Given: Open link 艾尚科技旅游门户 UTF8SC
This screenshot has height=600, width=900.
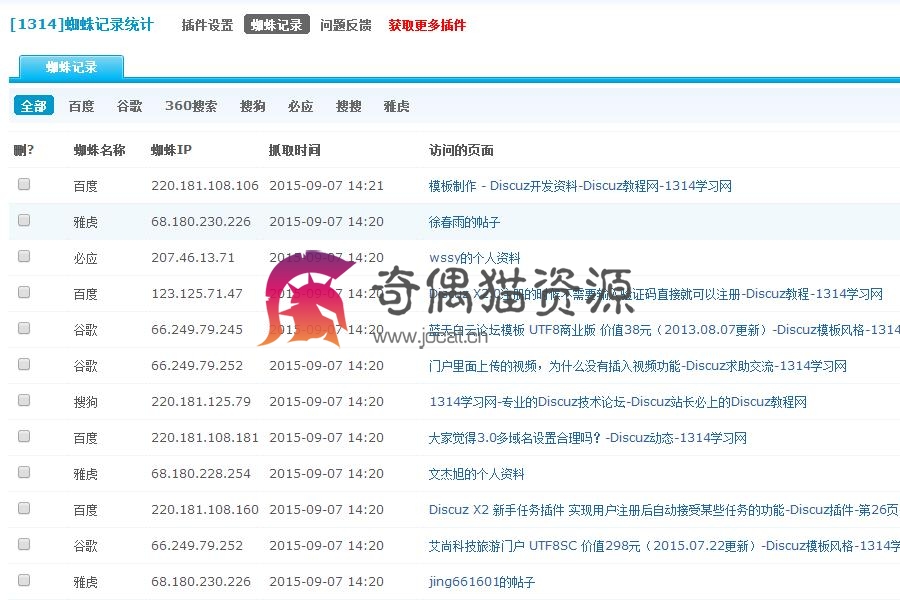Looking at the screenshot, I should click(x=664, y=546).
